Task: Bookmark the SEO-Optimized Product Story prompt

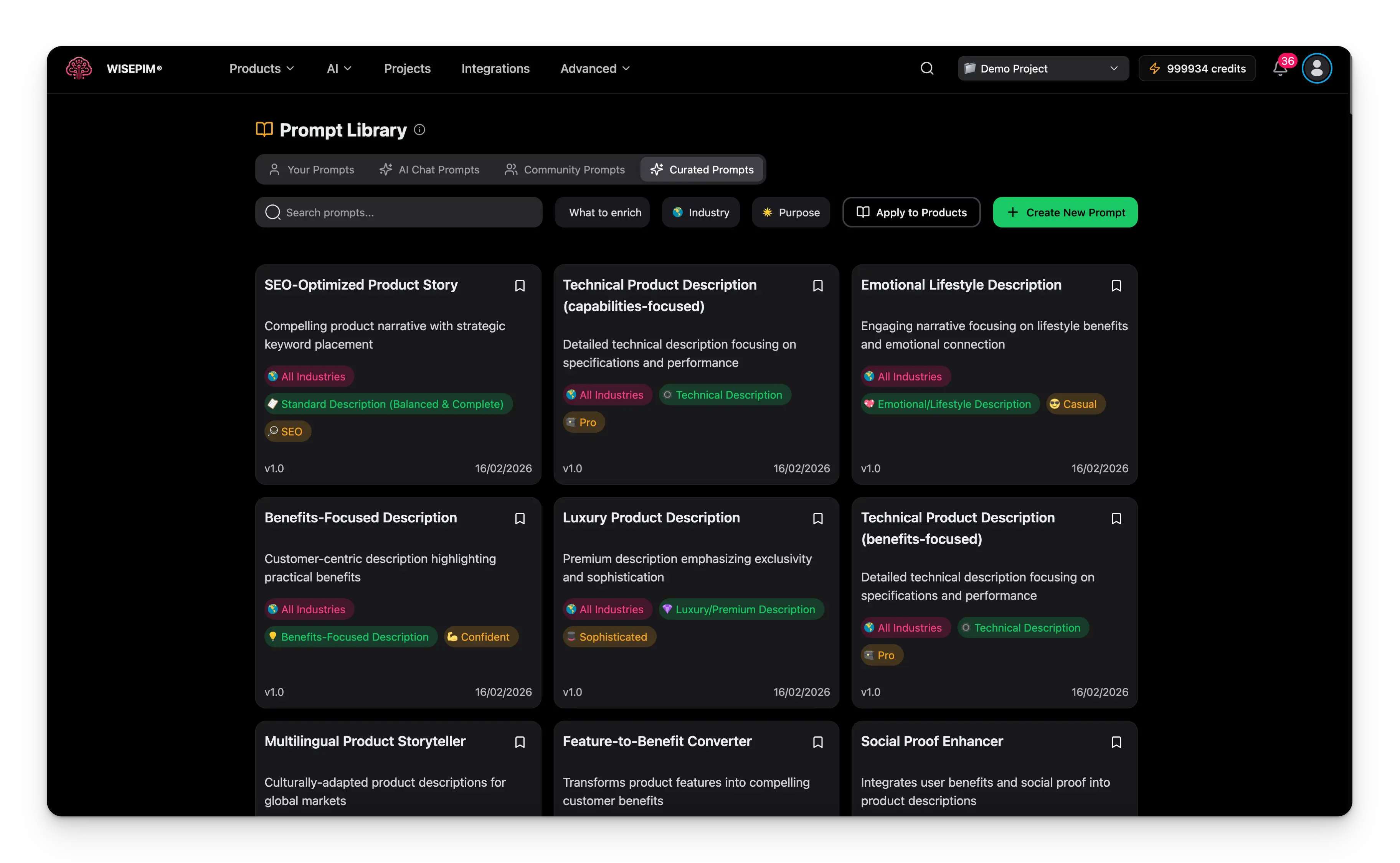Action: pyautogui.click(x=520, y=285)
